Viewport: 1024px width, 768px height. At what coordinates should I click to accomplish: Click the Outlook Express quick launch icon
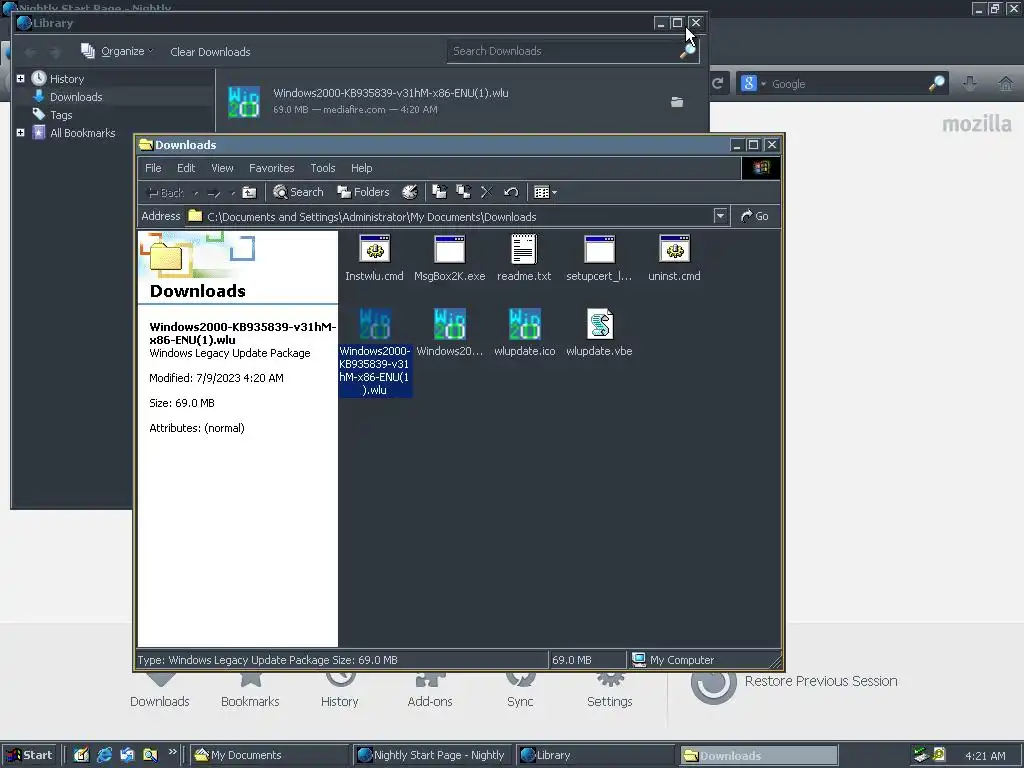point(127,755)
